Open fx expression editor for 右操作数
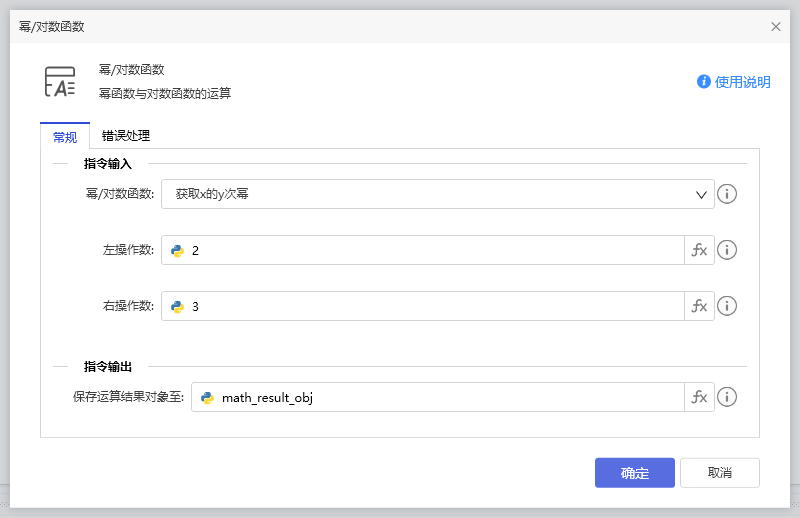This screenshot has width=800, height=518. pyautogui.click(x=699, y=307)
